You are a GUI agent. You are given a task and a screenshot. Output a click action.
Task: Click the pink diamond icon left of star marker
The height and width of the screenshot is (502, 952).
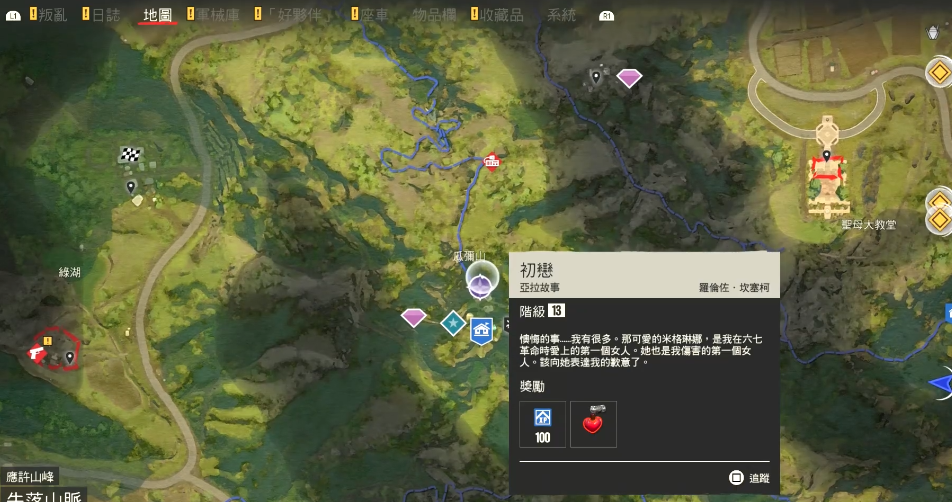[x=413, y=317]
